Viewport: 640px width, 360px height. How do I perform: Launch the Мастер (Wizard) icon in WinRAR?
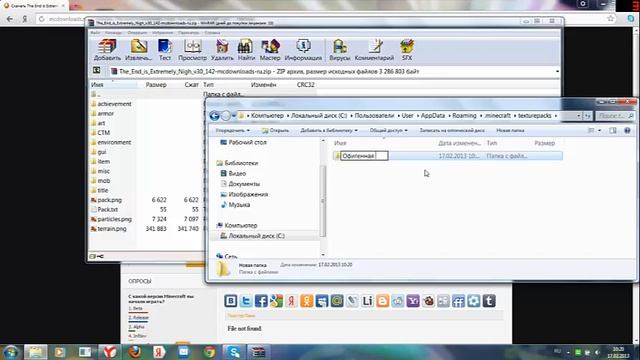click(x=270, y=50)
